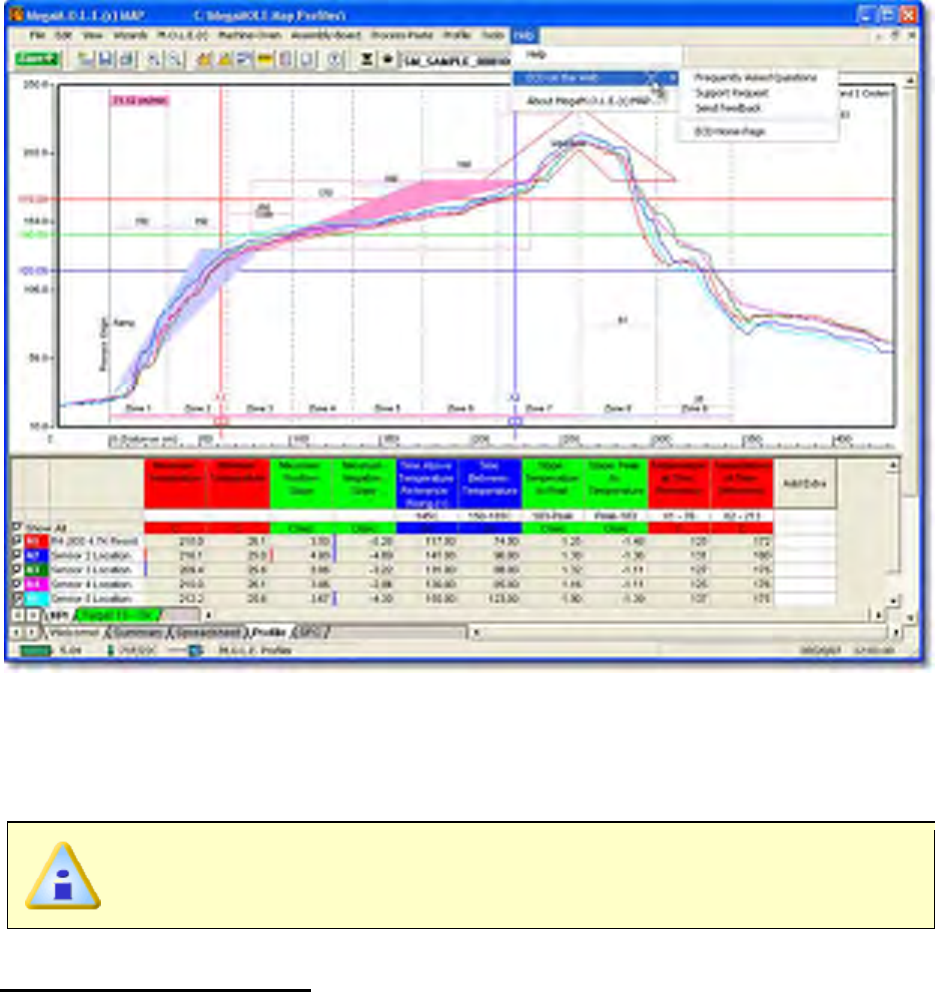Open the Machine-Oven menu
The height and width of the screenshot is (992, 935).
tap(249, 35)
